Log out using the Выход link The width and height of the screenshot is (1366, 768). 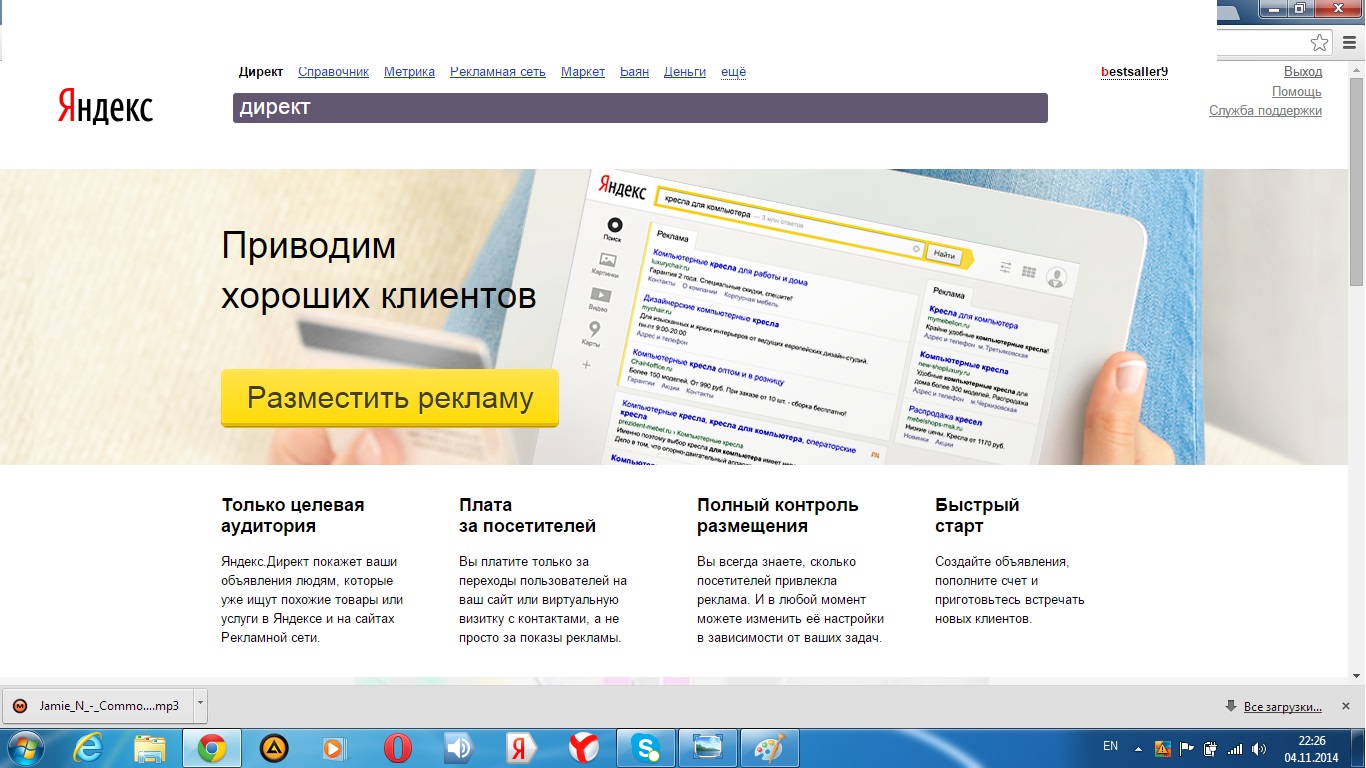1303,72
